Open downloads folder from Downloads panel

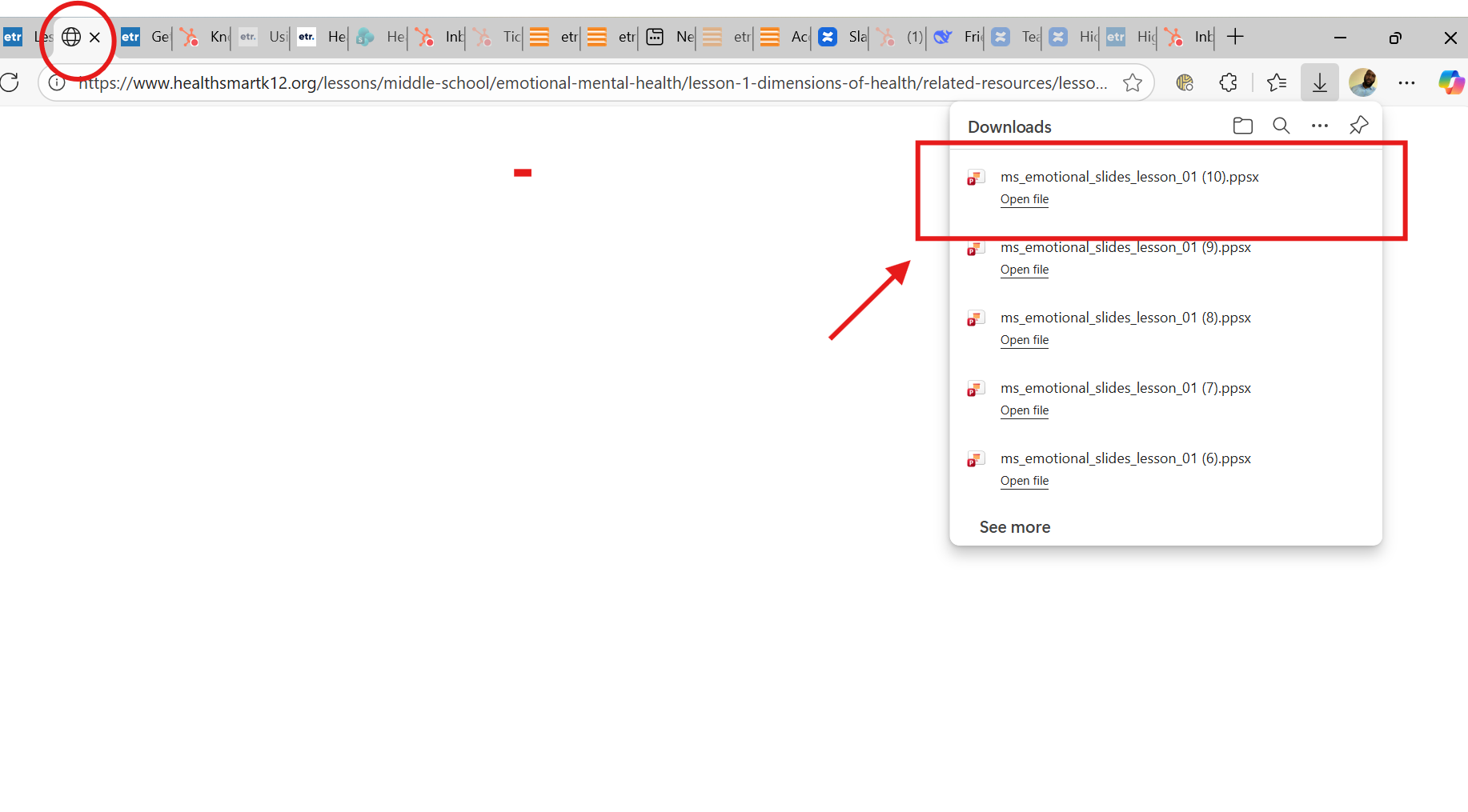(1242, 126)
